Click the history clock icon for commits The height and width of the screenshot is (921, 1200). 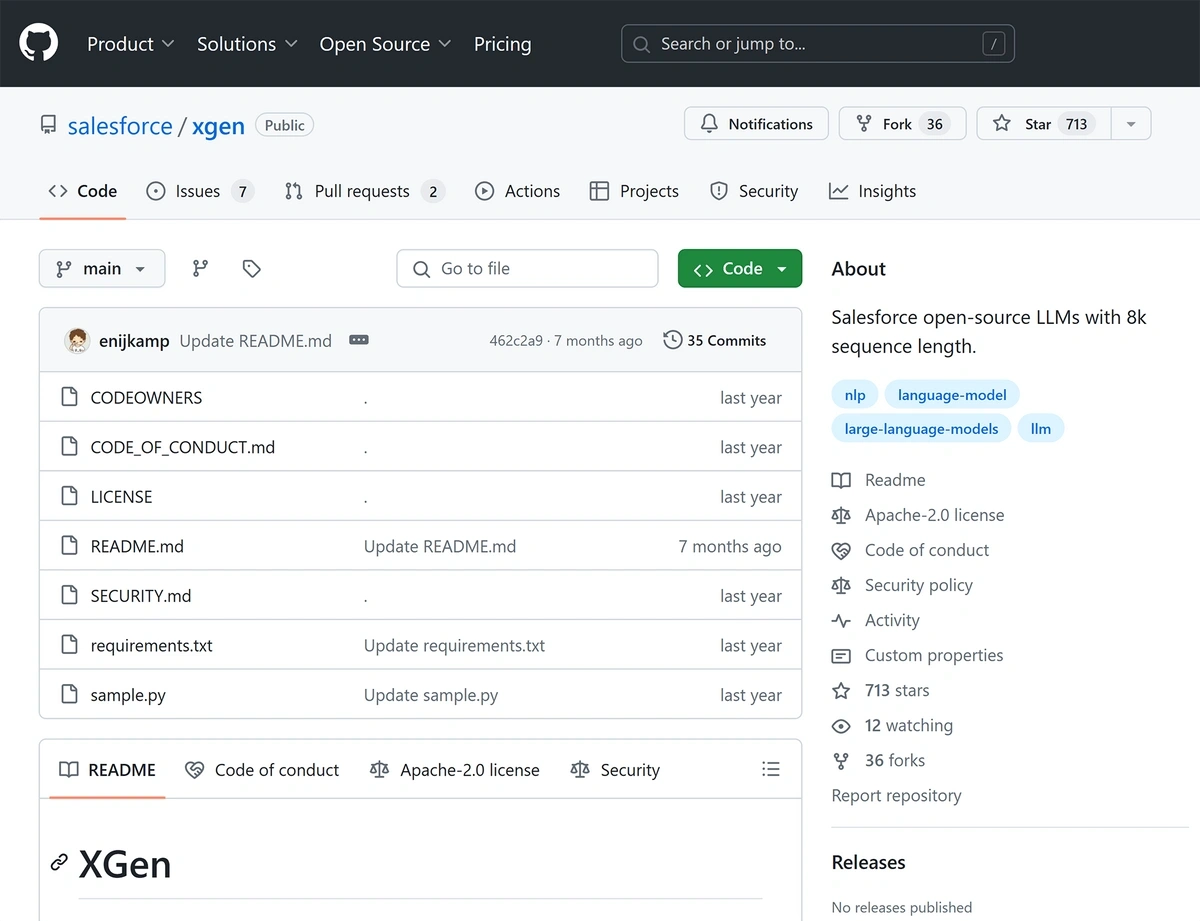coord(673,340)
